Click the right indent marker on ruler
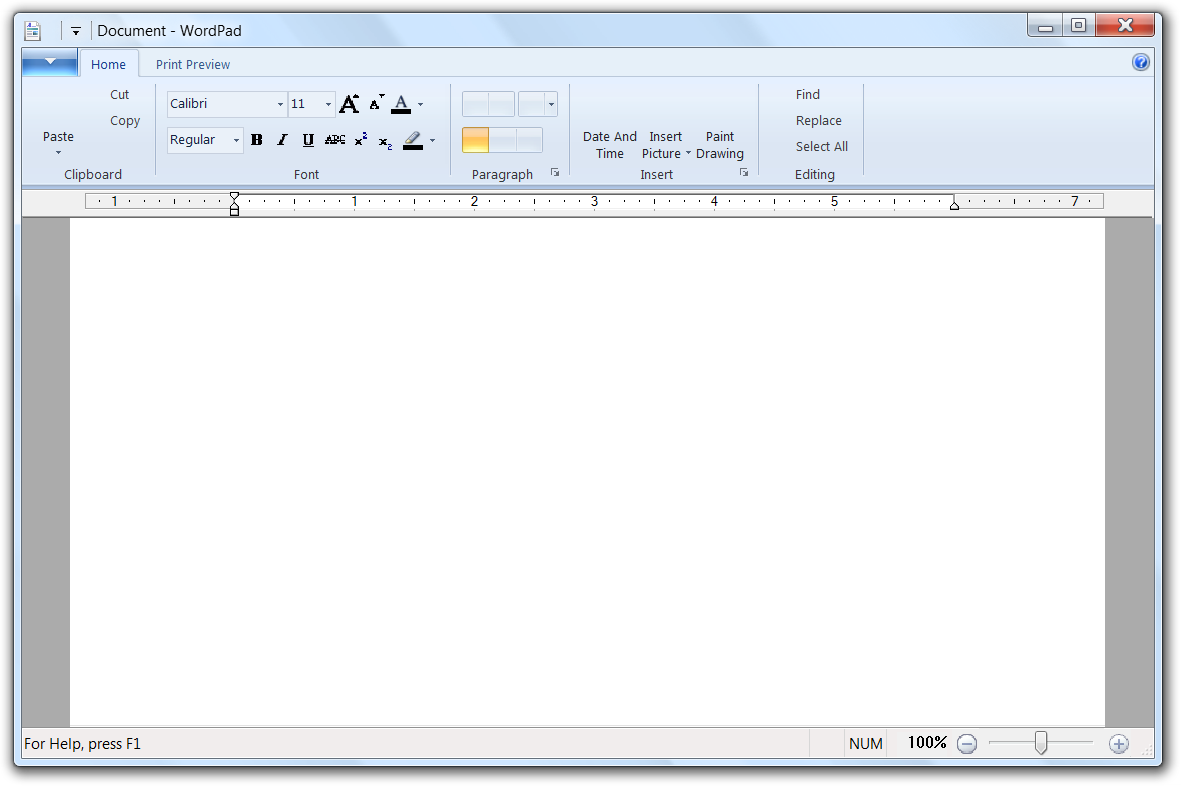The width and height of the screenshot is (1181, 786). point(954,205)
